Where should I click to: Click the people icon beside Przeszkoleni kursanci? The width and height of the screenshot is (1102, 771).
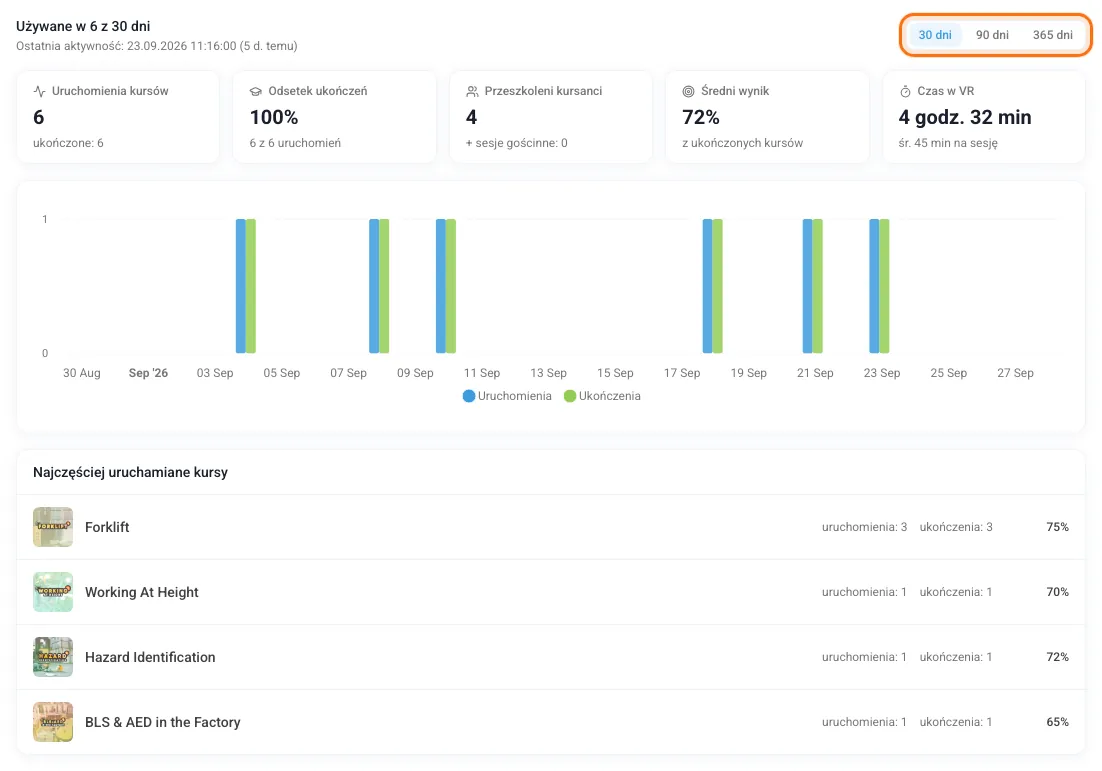pyautogui.click(x=472, y=91)
